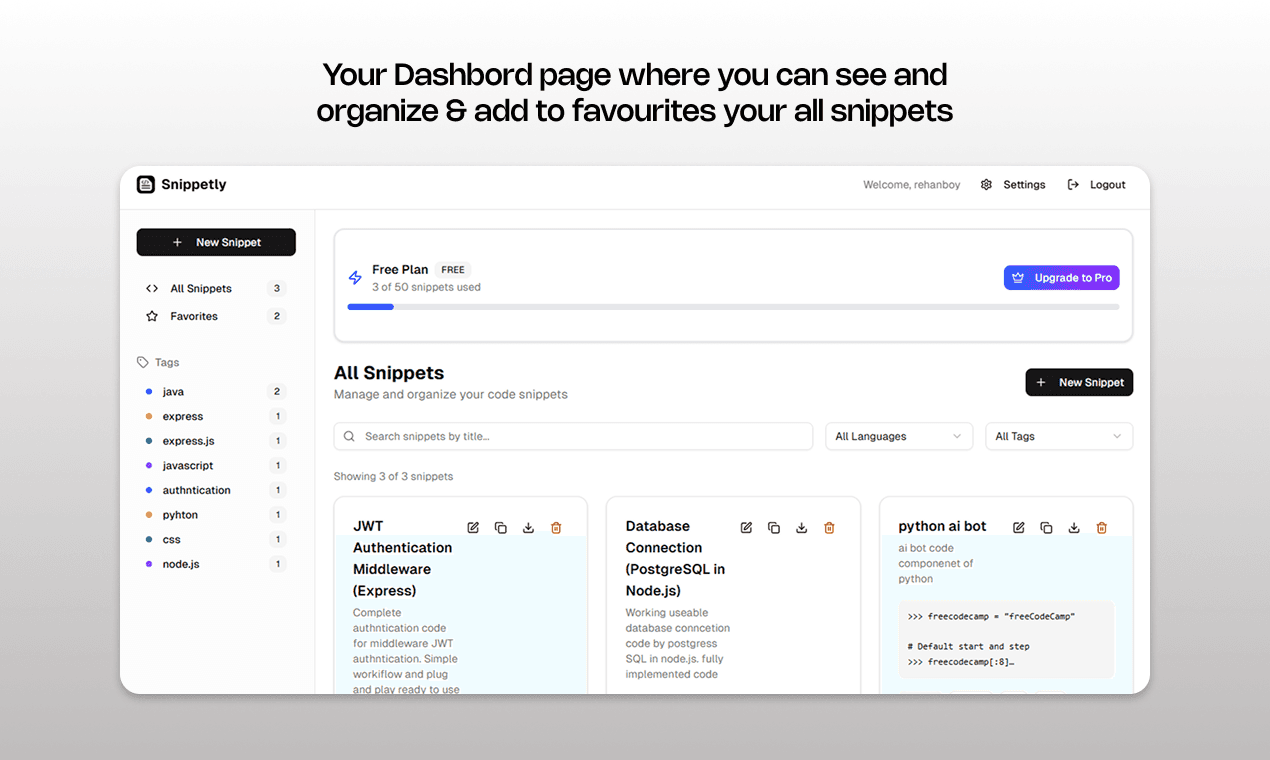This screenshot has height=760, width=1270.
Task: Open the Settings gear in header
Action: (986, 185)
